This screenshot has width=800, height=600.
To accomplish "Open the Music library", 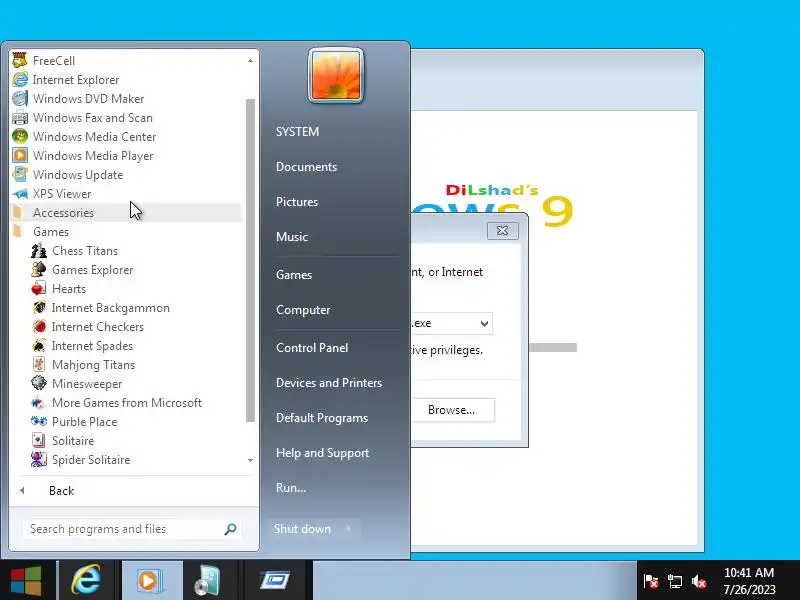I will click(292, 237).
